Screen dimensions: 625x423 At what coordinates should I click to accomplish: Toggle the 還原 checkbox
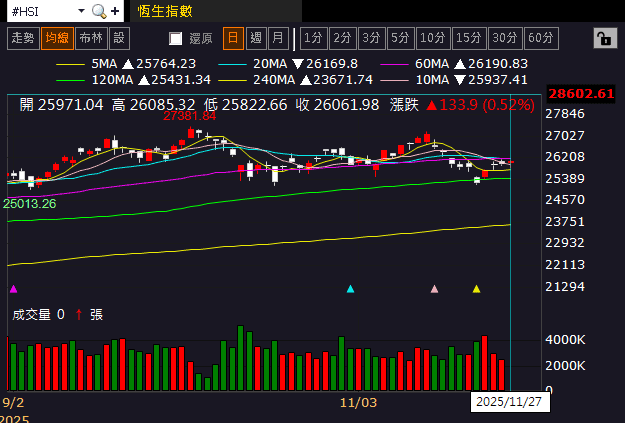click(176, 38)
